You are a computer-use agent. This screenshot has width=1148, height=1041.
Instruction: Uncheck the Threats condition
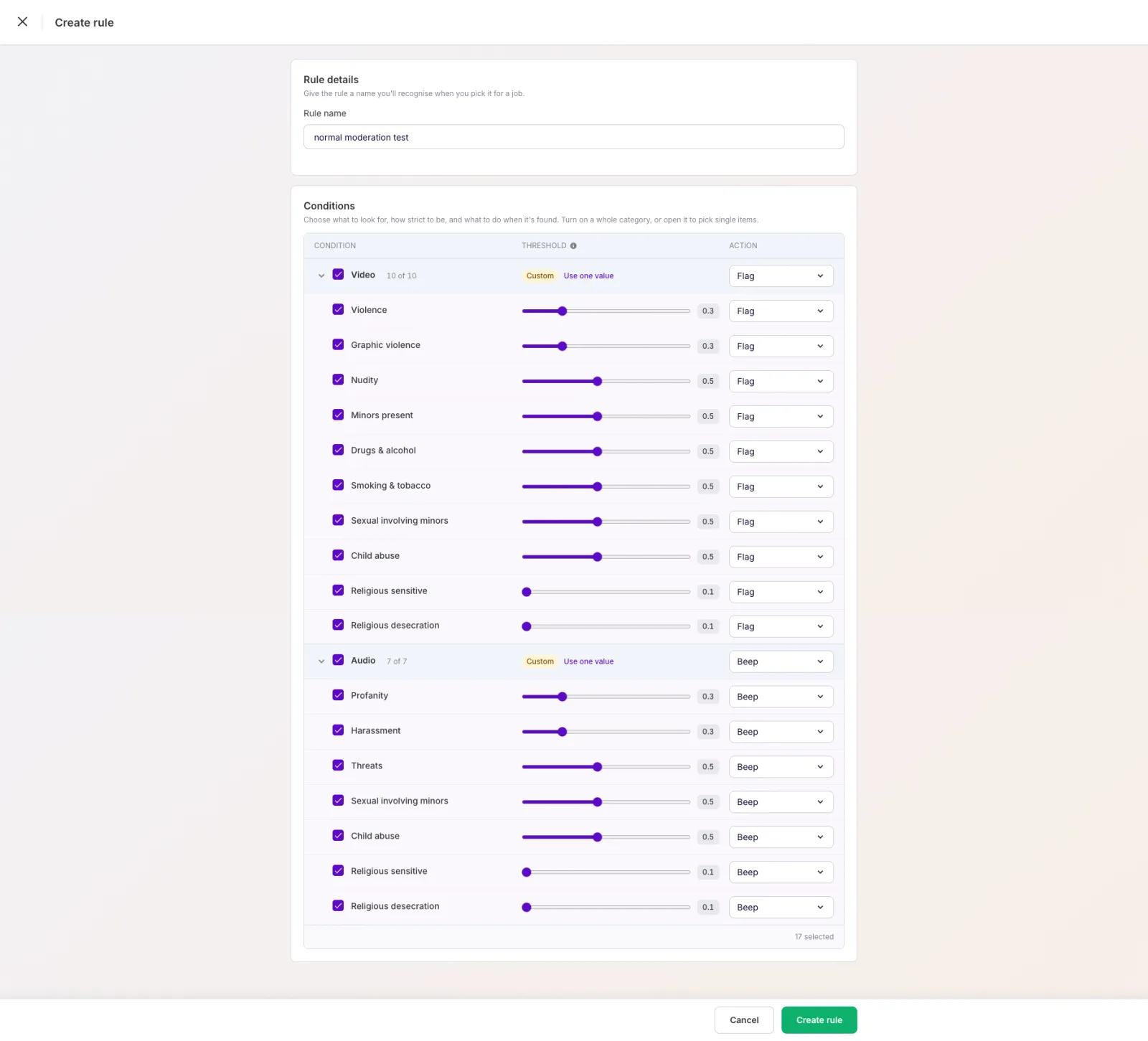[338, 766]
